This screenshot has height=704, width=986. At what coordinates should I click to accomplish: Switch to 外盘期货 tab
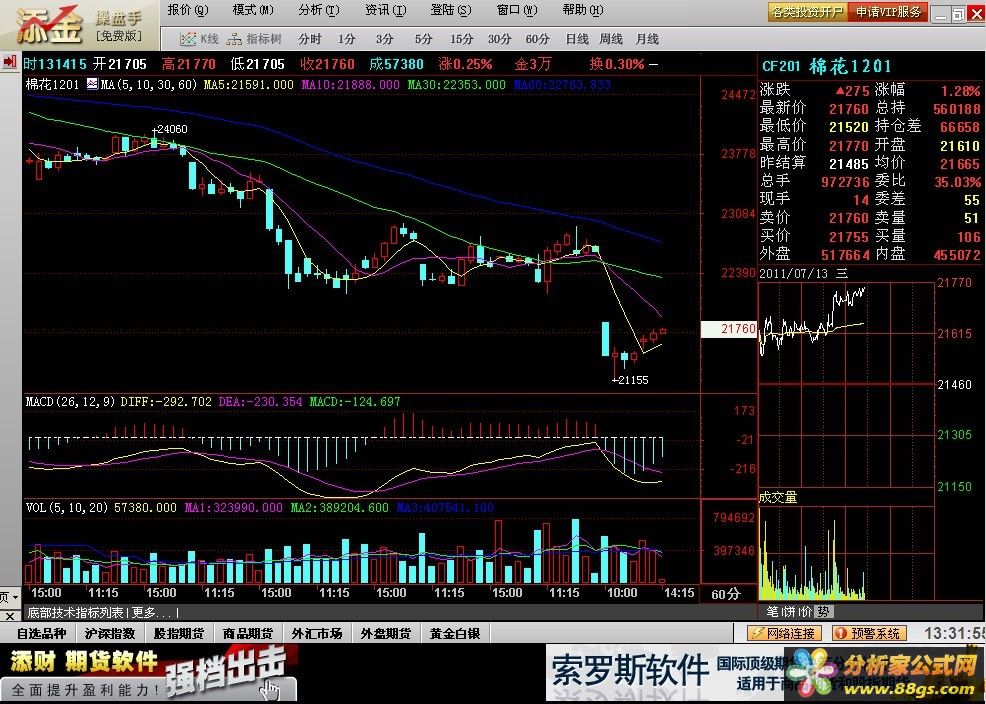click(385, 634)
